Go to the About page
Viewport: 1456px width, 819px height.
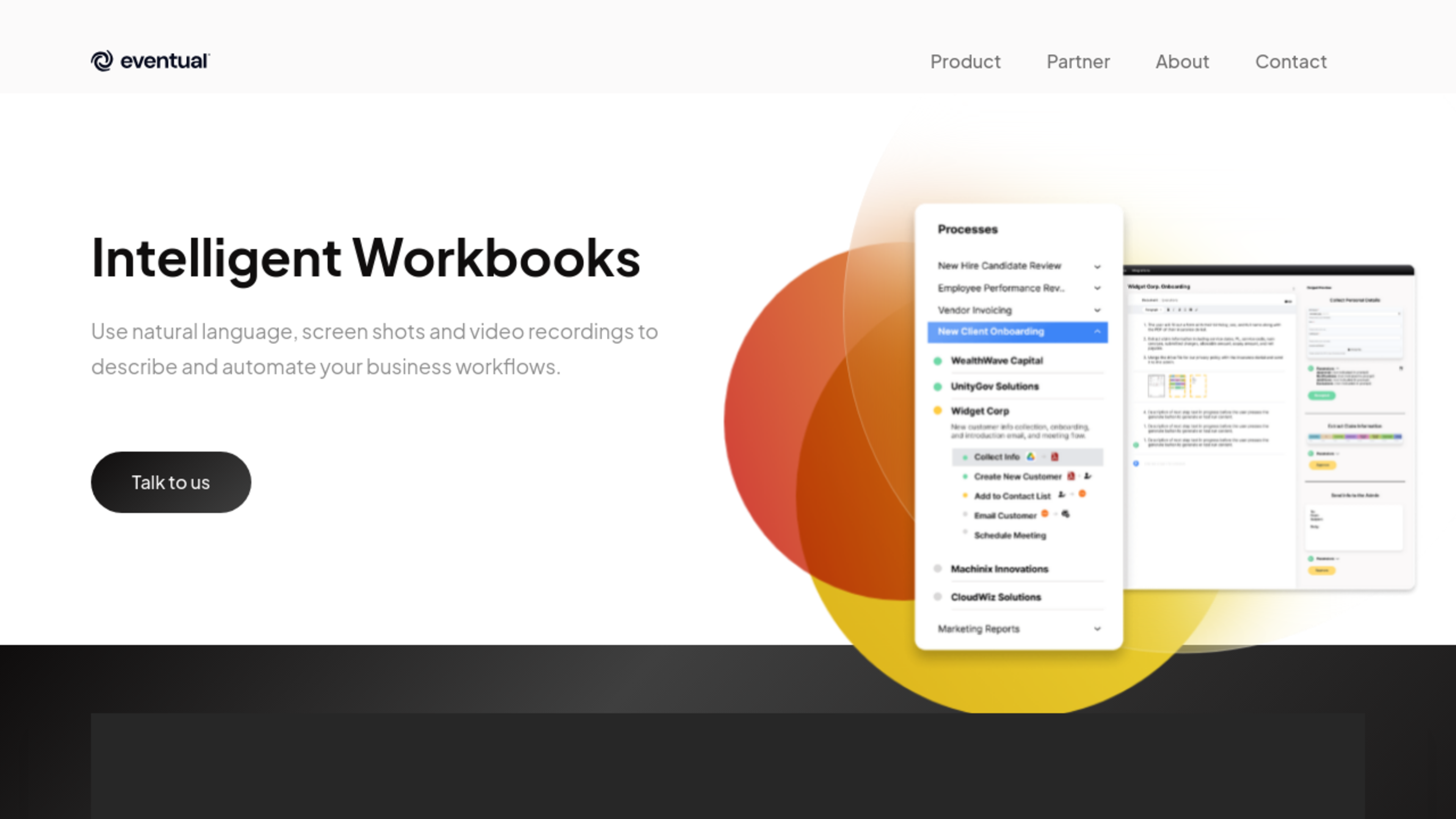(x=1182, y=61)
